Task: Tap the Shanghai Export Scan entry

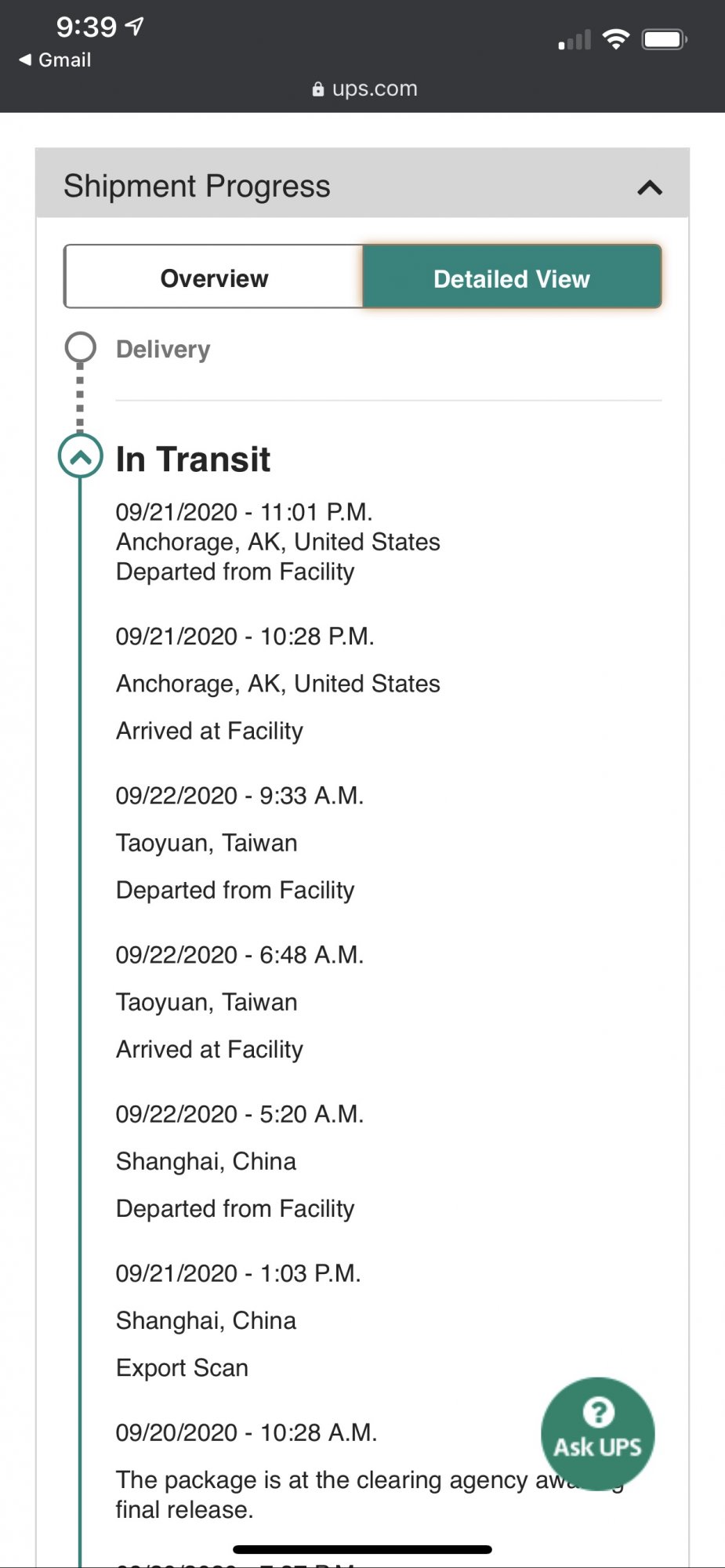Action: click(206, 1321)
